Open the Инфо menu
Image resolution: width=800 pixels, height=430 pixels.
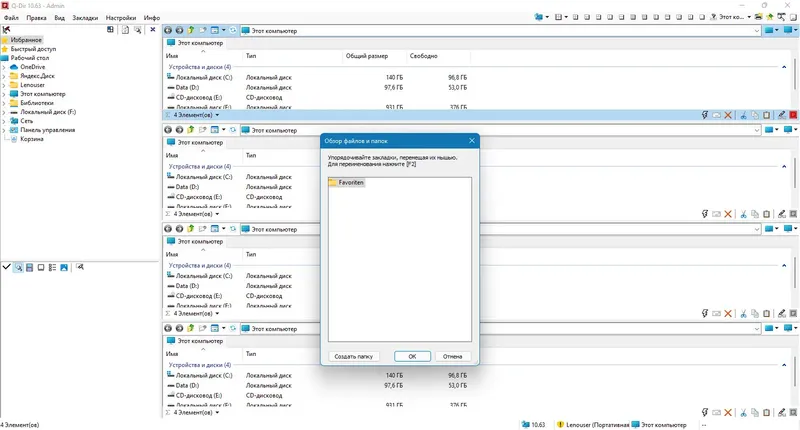pos(152,17)
